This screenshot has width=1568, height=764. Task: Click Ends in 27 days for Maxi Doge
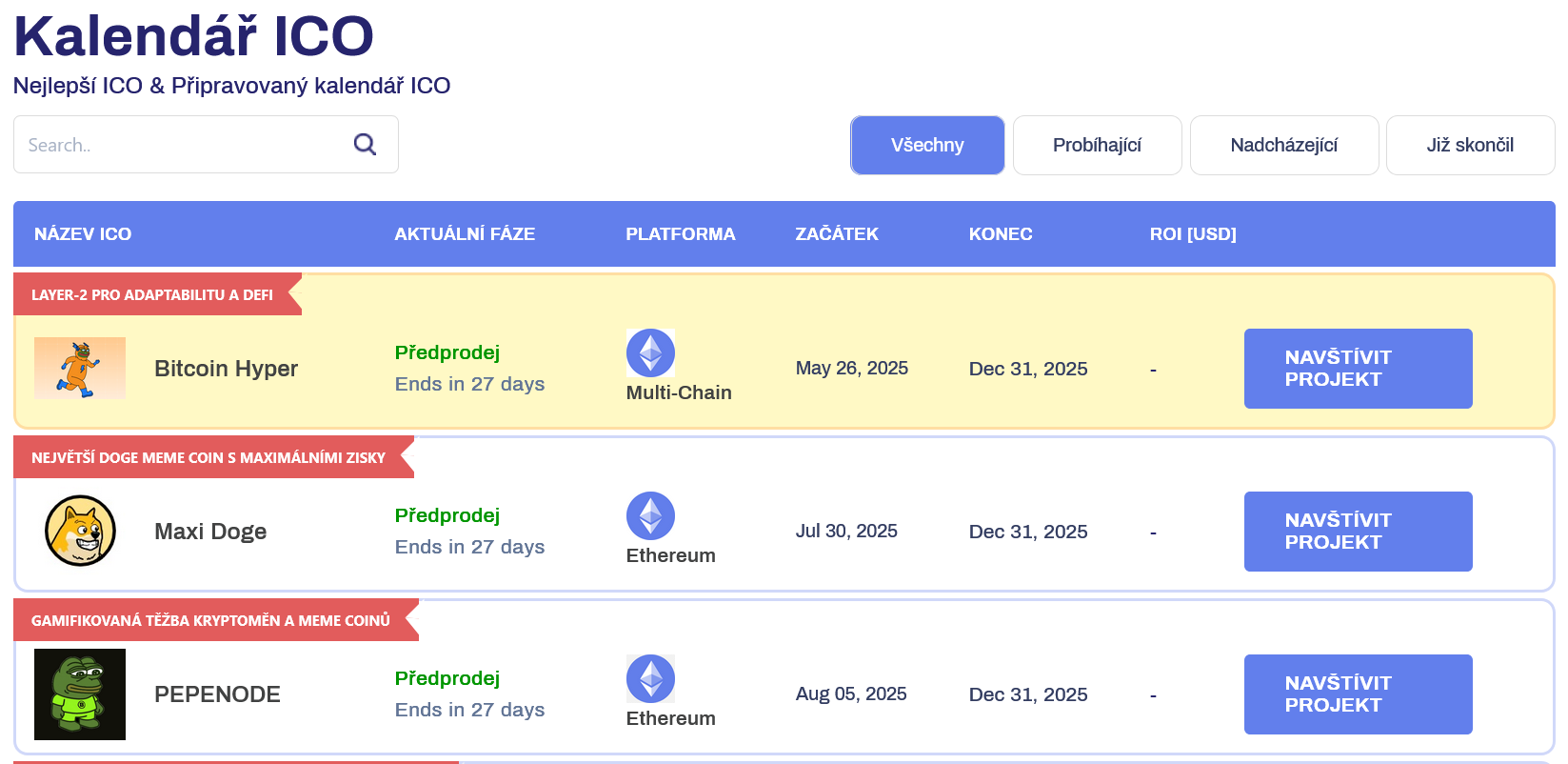[x=470, y=547]
